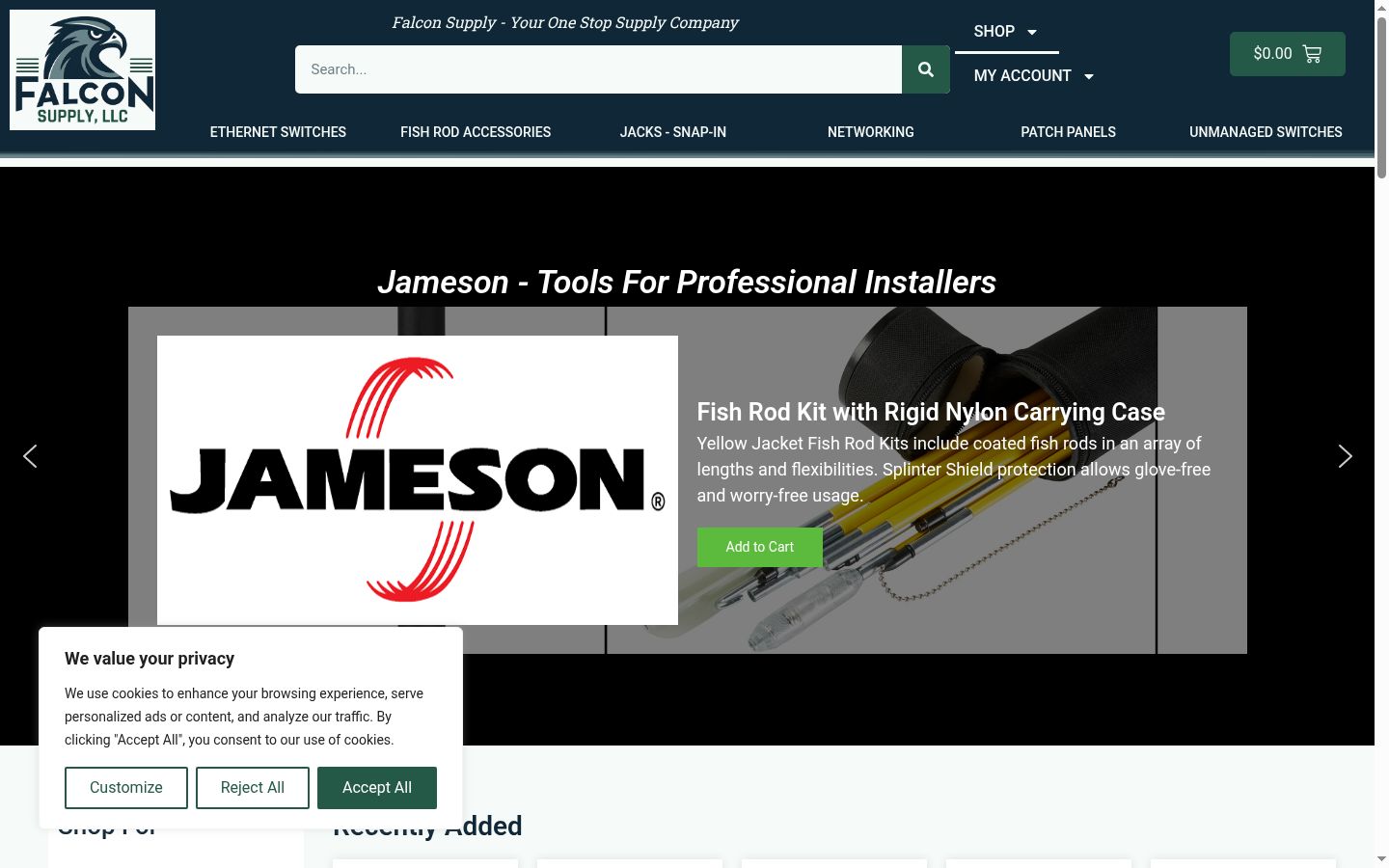Open the Jacks - Snap-In category
This screenshot has height=868, width=1389.
[x=673, y=132]
